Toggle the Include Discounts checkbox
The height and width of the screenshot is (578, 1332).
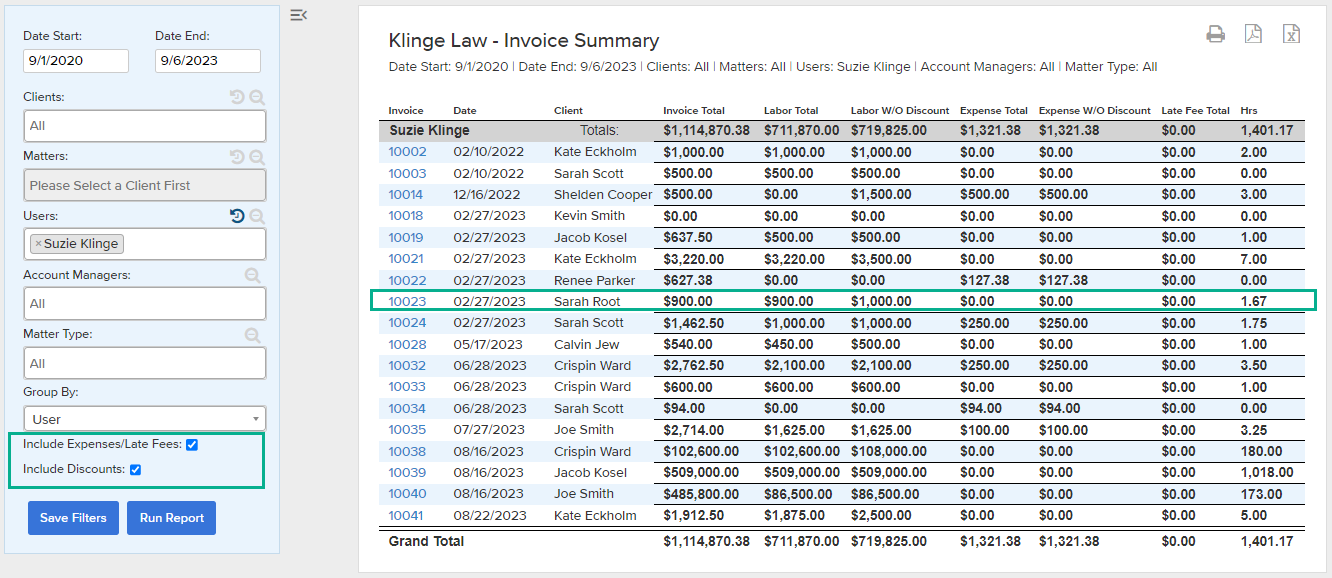pos(135,470)
